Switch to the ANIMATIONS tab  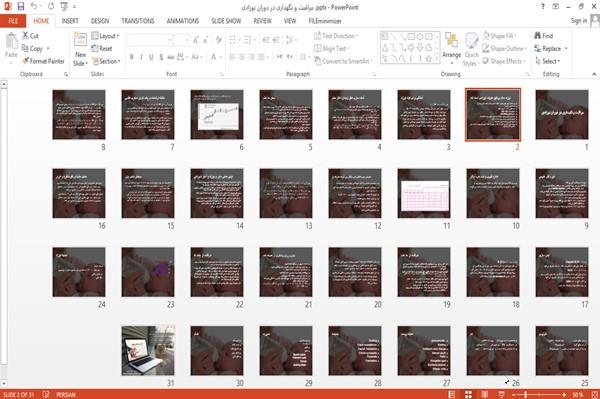tap(183, 21)
